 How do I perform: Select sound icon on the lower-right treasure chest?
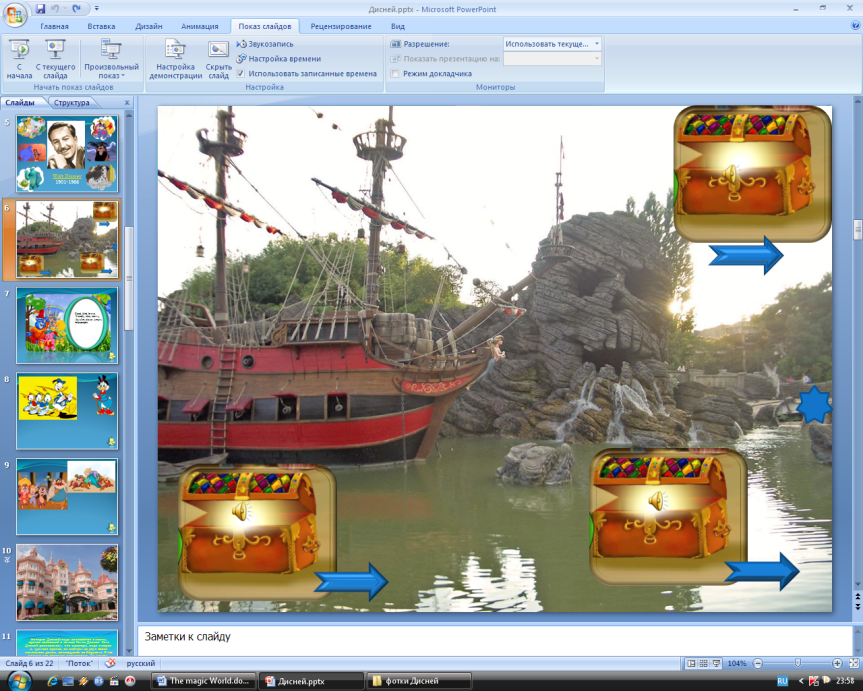click(x=657, y=500)
